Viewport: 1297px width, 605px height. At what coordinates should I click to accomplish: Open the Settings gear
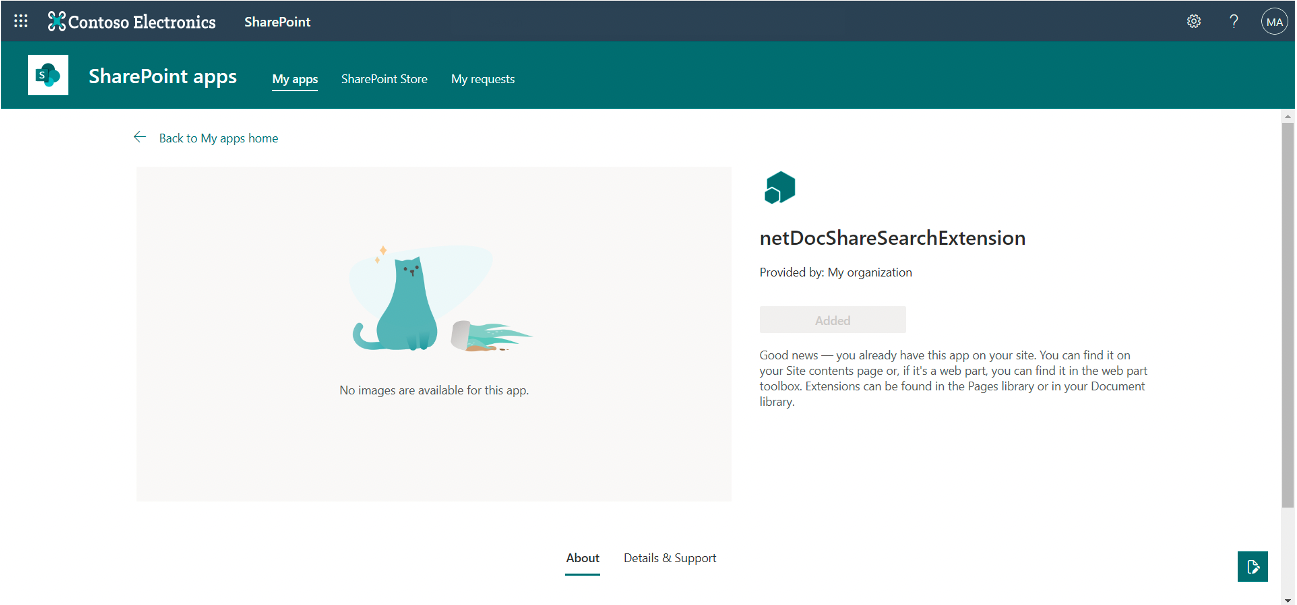pyautogui.click(x=1194, y=21)
